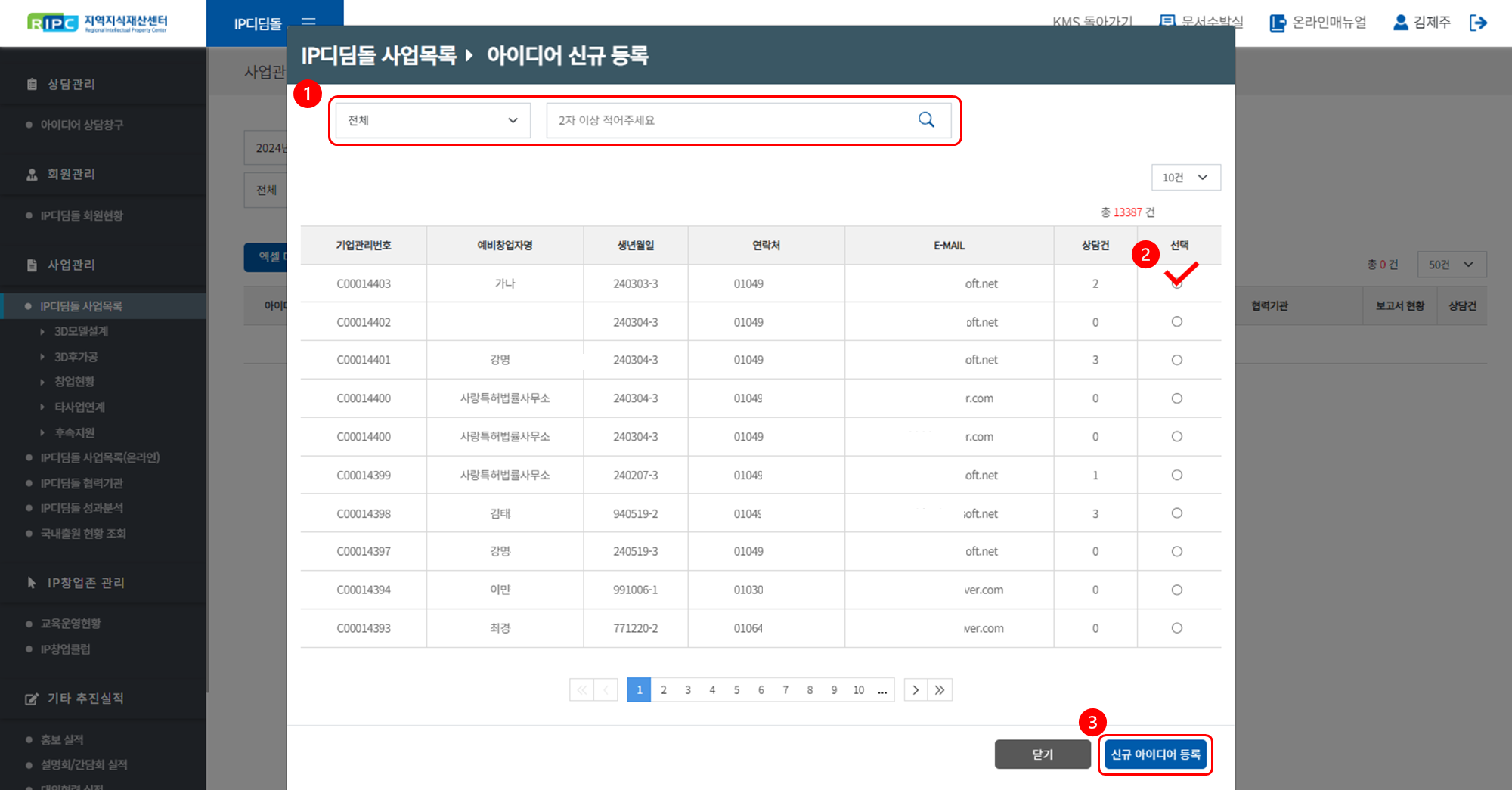Image resolution: width=1512 pixels, height=790 pixels.
Task: Select radio button for C00014402
Action: [1176, 322]
